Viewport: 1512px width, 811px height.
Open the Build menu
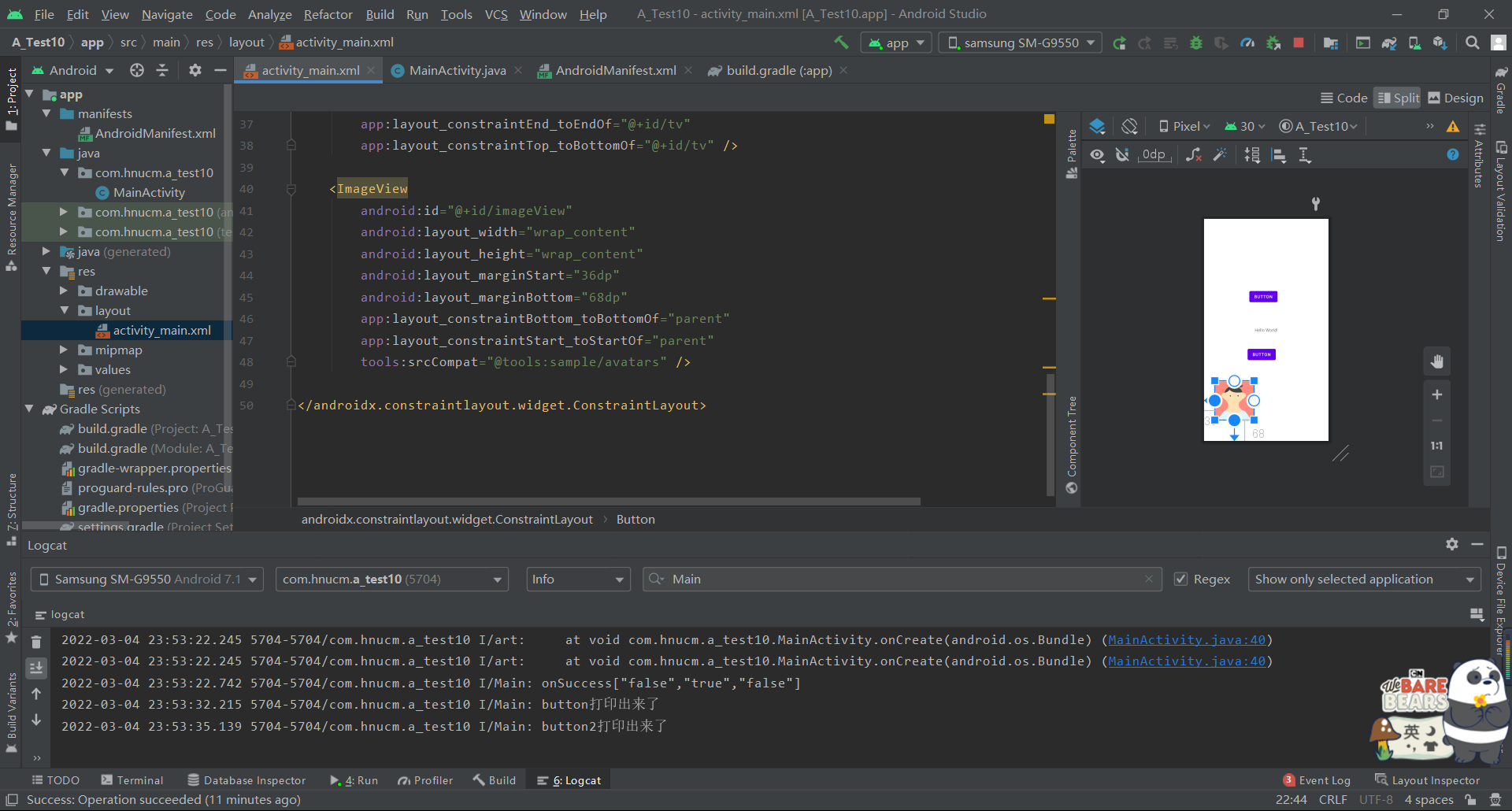point(380,14)
